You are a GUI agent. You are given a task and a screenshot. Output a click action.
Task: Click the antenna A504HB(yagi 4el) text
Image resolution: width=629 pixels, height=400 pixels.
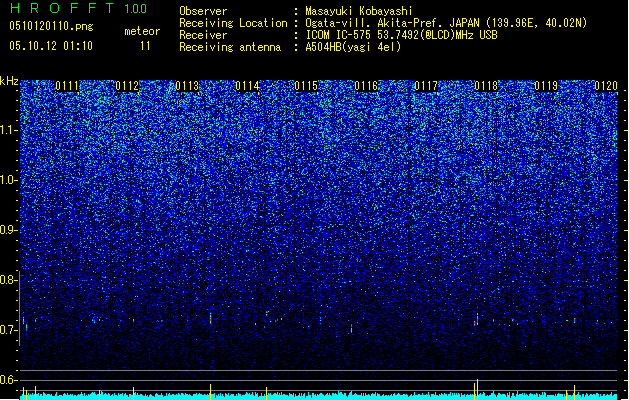click(x=353, y=47)
